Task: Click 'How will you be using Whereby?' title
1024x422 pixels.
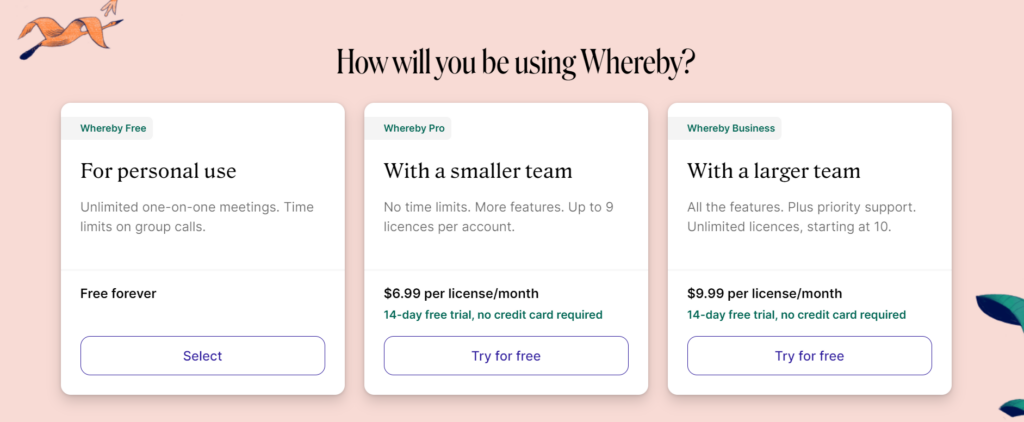Action: click(516, 63)
